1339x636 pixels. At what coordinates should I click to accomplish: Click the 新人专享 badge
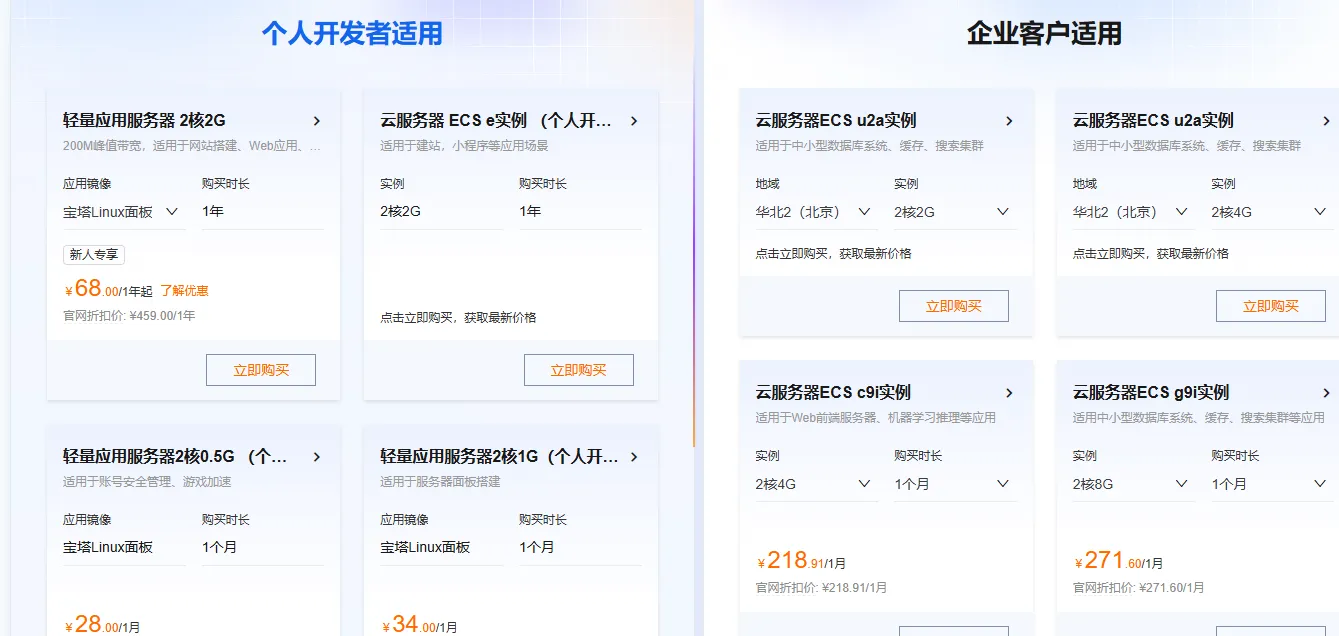93,254
